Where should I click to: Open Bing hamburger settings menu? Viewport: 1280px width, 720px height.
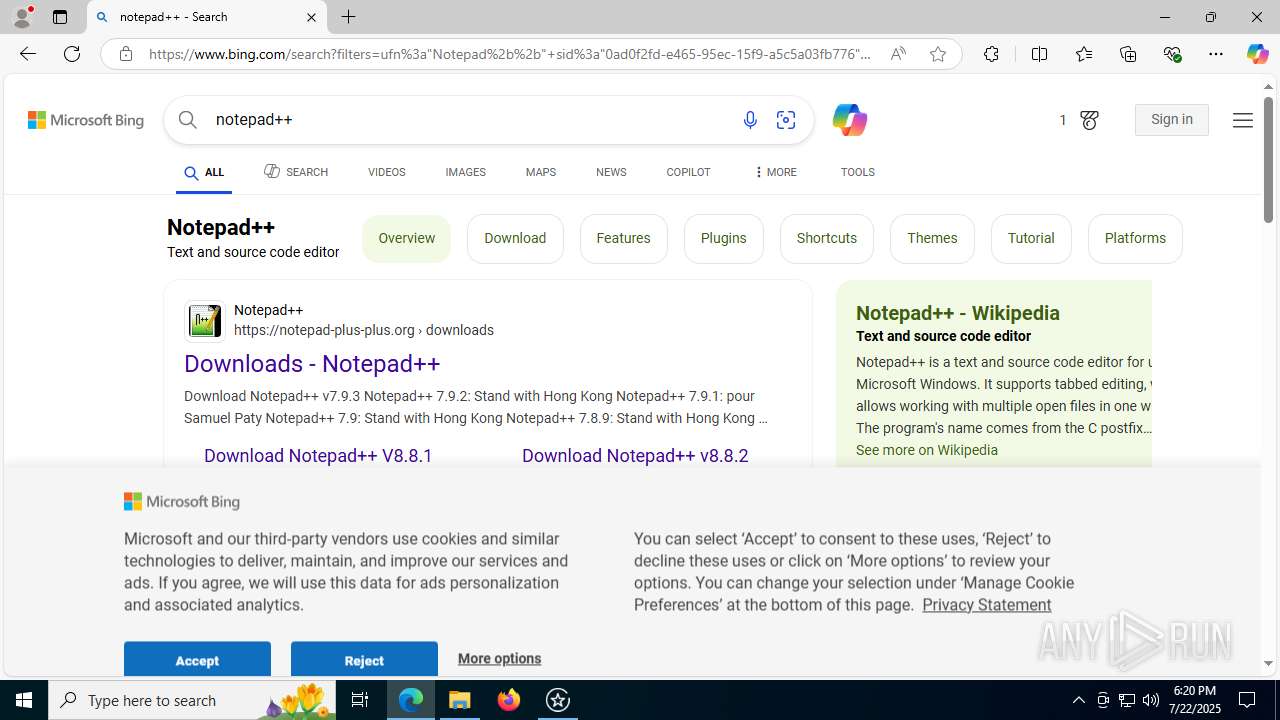click(1242, 120)
